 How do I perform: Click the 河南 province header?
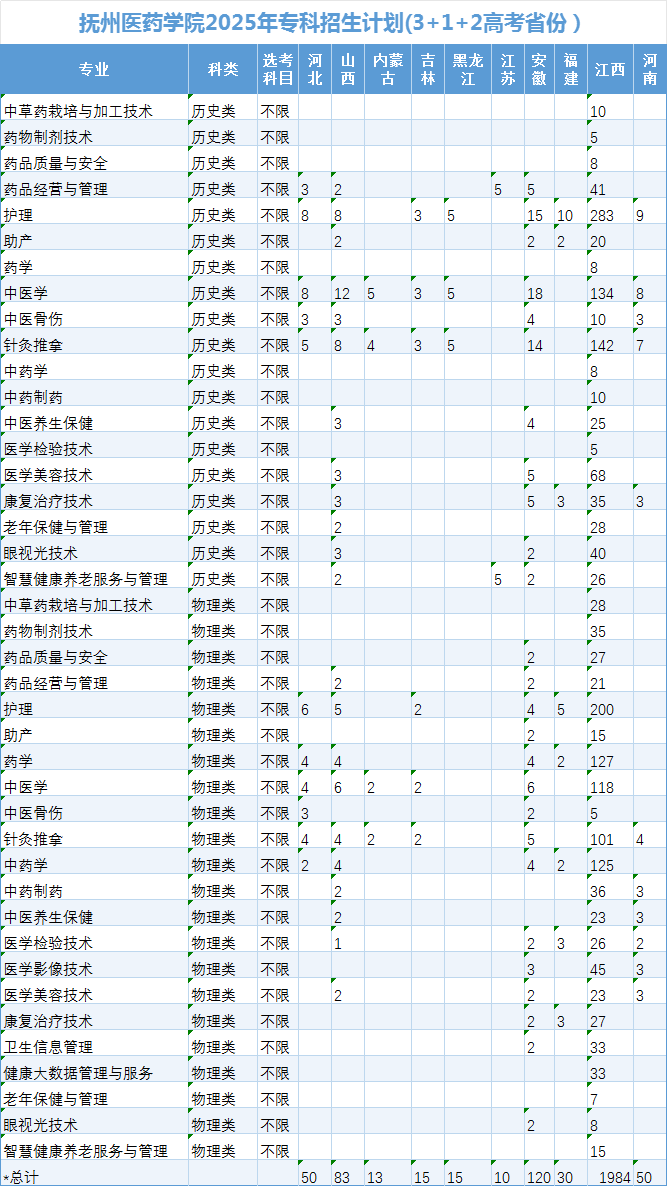650,70
